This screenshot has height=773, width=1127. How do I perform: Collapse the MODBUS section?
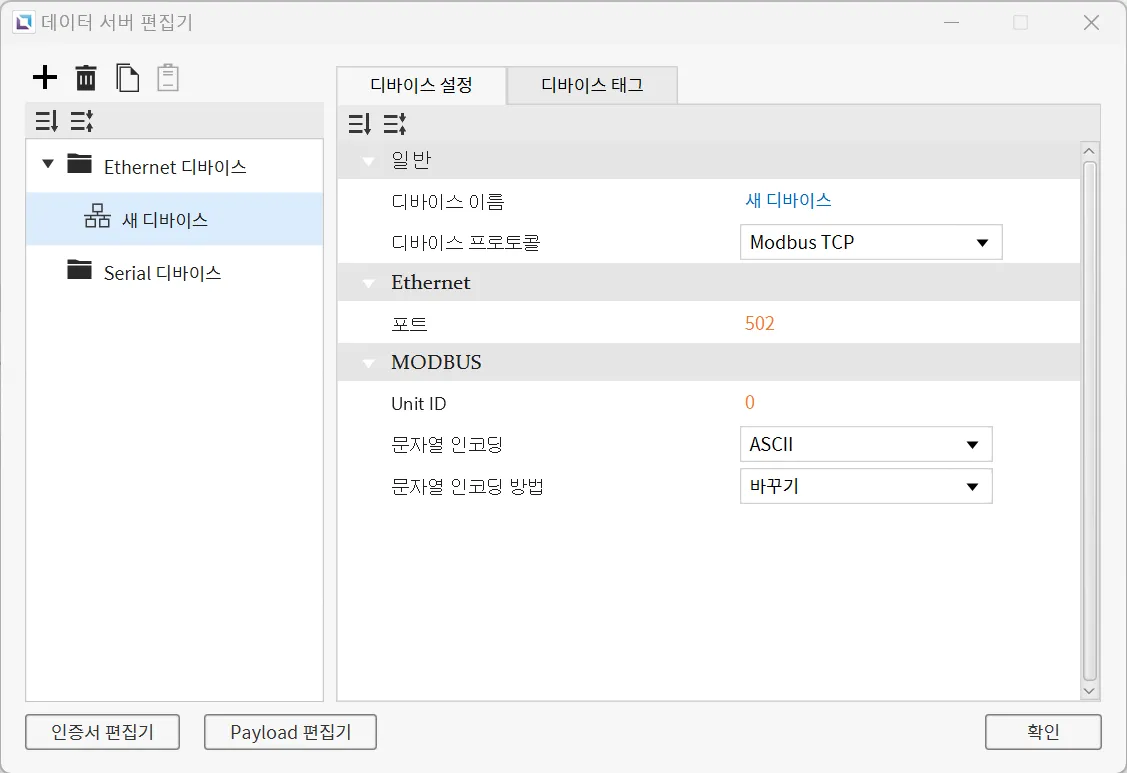click(369, 363)
